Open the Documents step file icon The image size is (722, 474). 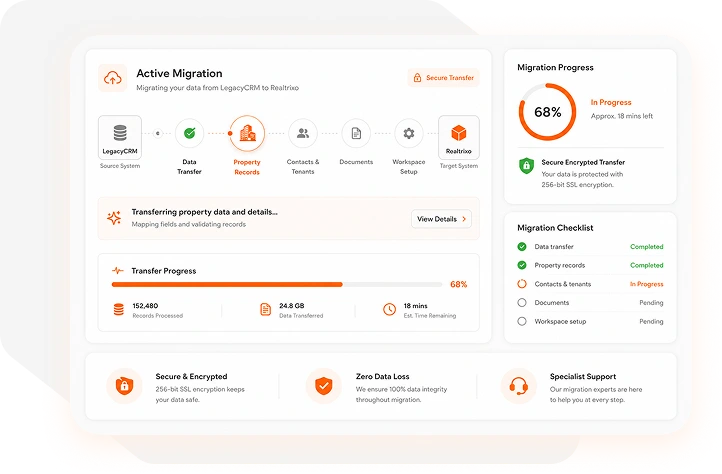[356, 134]
